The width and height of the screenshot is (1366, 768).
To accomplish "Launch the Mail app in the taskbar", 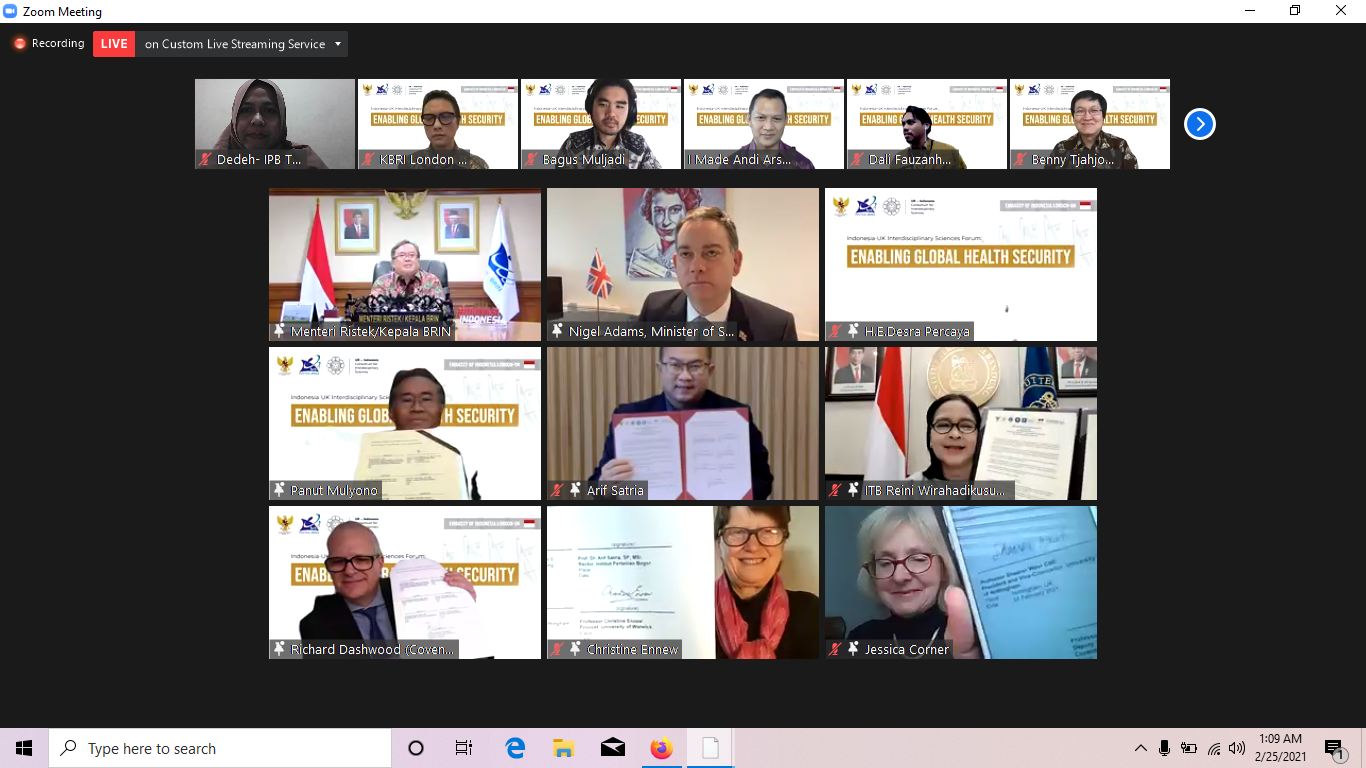I will 613,748.
